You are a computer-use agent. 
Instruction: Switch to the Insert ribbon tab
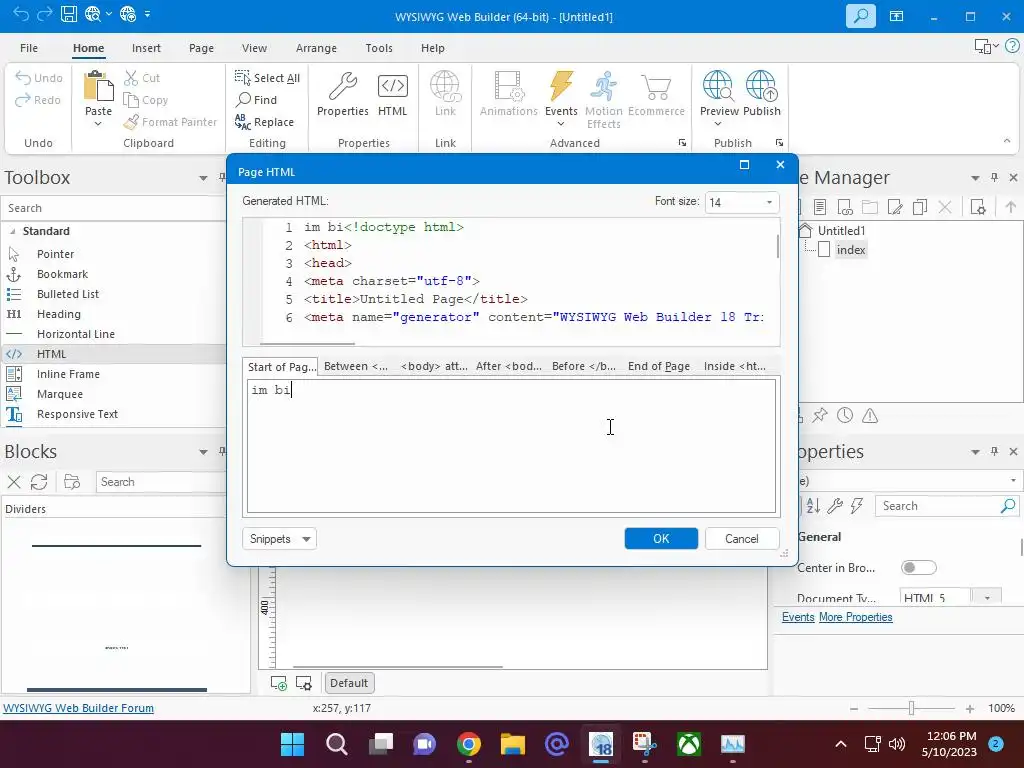click(x=146, y=48)
